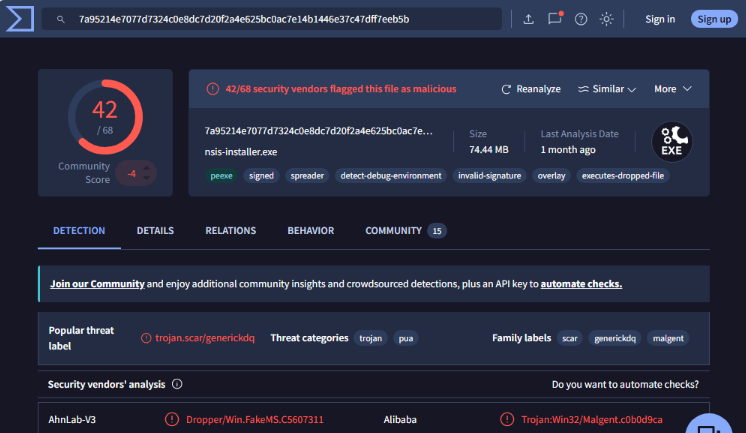Upvote the community score arrow
Viewport: 746px width, 433px height.
pos(147,168)
